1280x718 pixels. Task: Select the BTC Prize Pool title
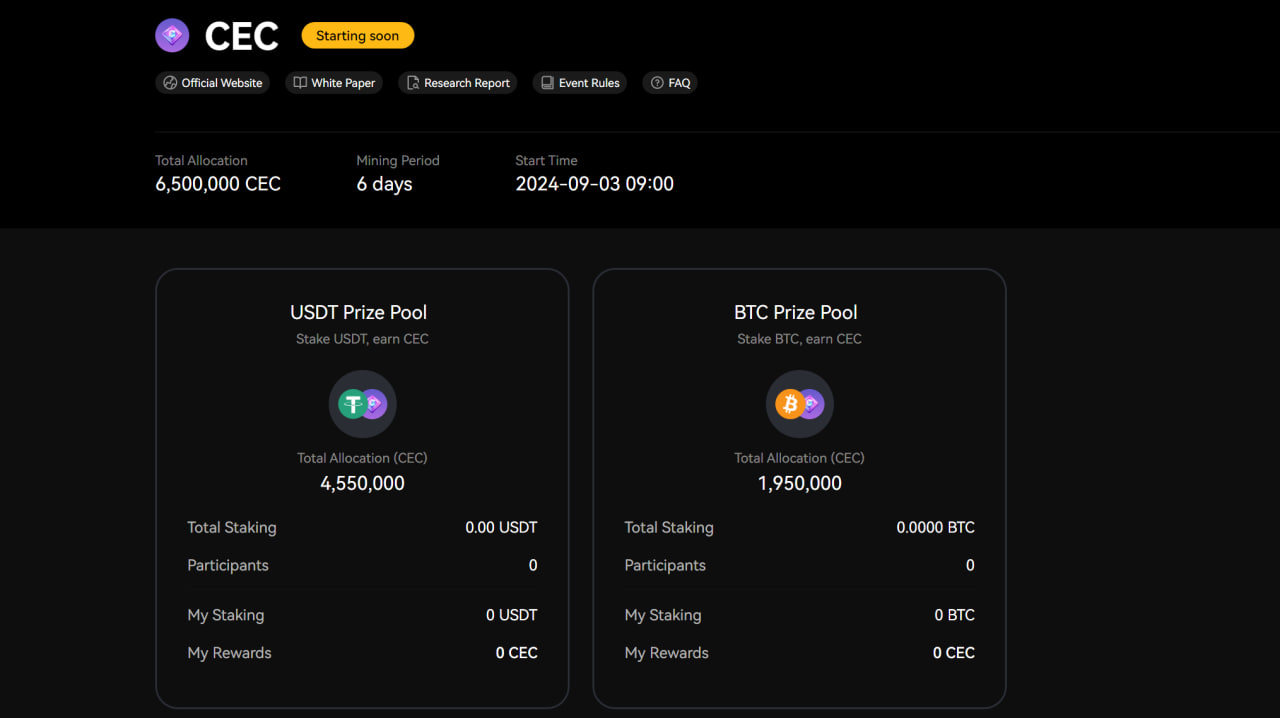tap(796, 312)
